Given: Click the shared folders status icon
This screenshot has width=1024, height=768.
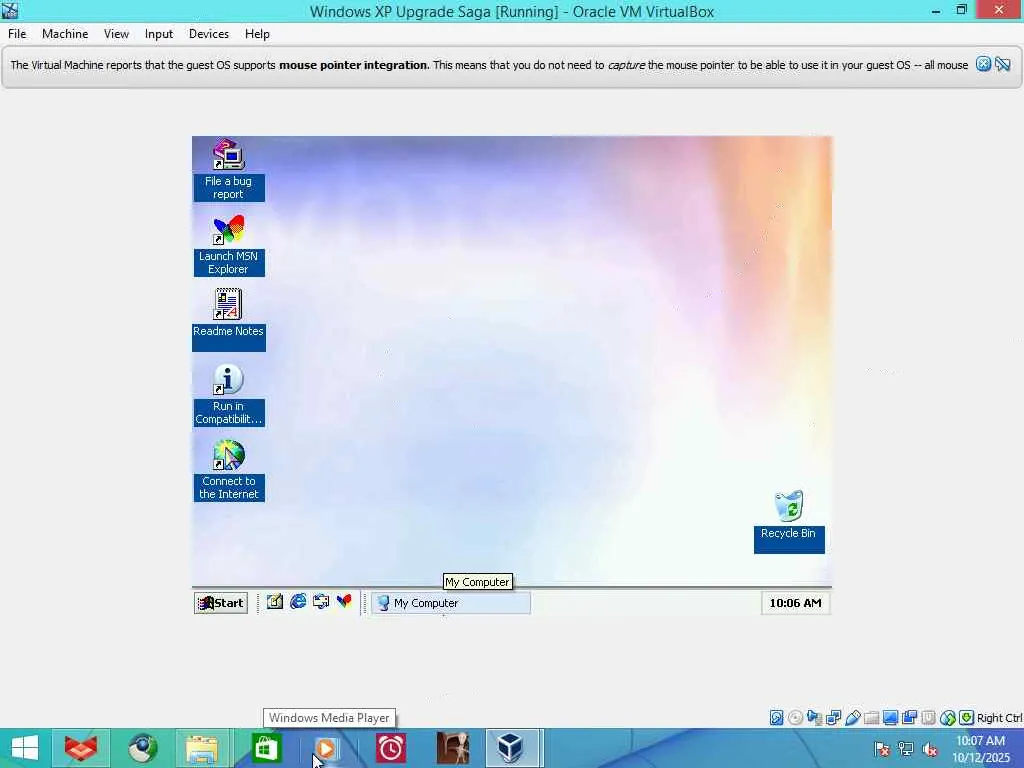Looking at the screenshot, I should 871,718.
